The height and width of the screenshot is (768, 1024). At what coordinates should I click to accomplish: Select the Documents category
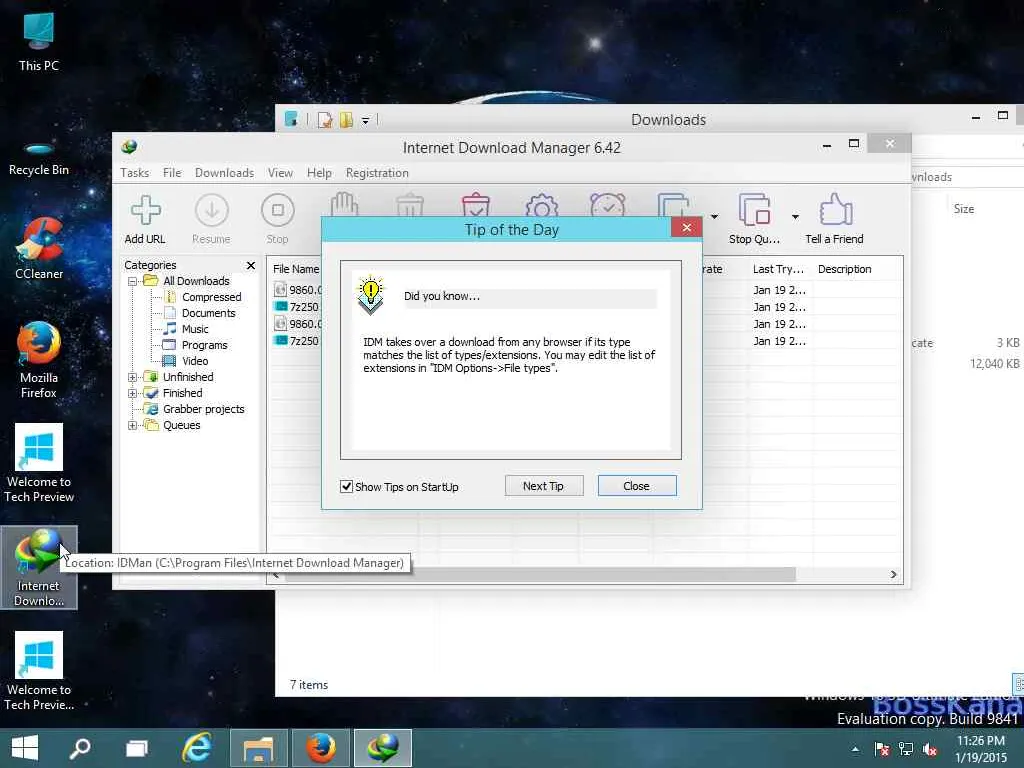click(x=200, y=313)
